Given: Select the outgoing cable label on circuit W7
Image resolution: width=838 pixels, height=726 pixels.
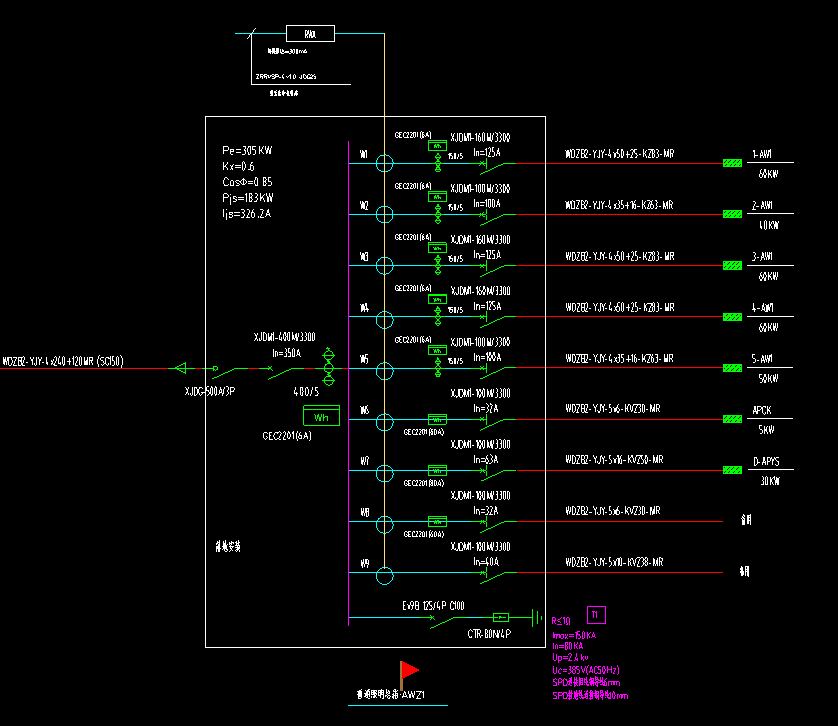Looking at the screenshot, I should 614,460.
